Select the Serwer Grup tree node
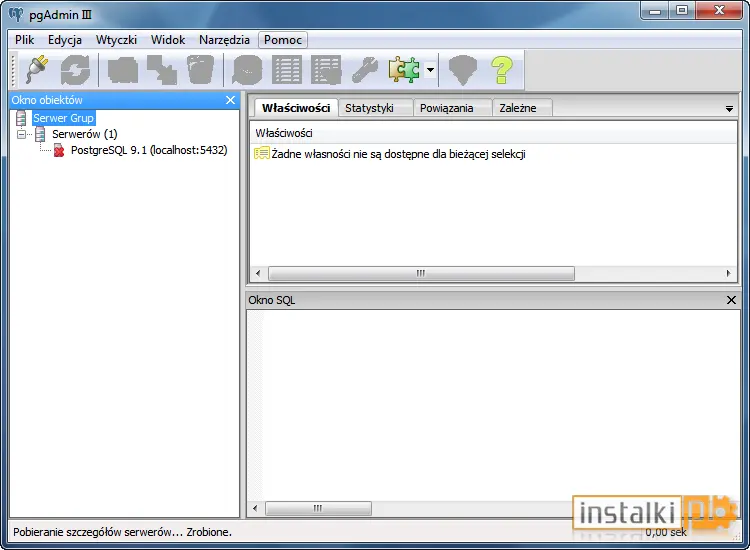This screenshot has height=550, width=750. click(x=64, y=118)
